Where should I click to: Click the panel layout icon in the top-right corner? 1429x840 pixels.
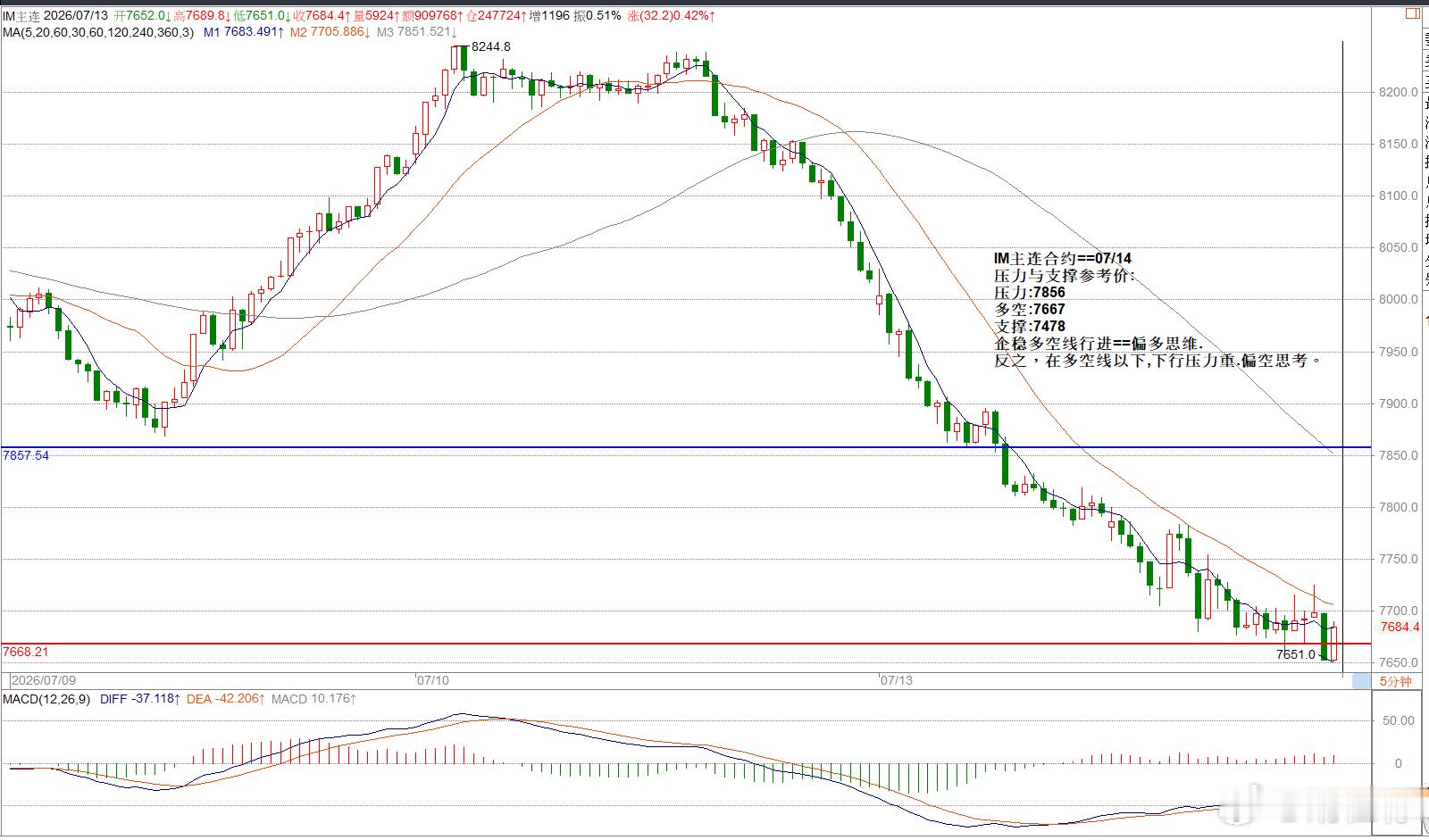tap(1412, 12)
